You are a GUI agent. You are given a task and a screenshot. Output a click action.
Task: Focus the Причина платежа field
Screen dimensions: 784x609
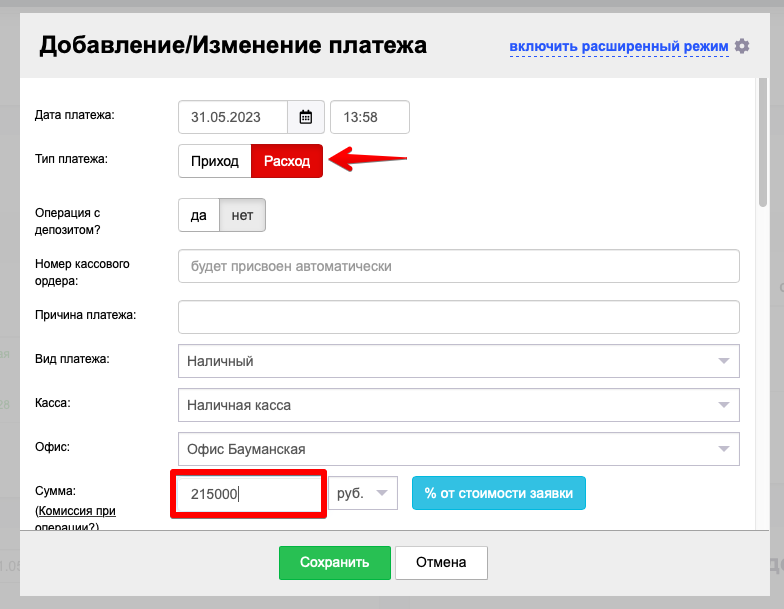coord(458,317)
